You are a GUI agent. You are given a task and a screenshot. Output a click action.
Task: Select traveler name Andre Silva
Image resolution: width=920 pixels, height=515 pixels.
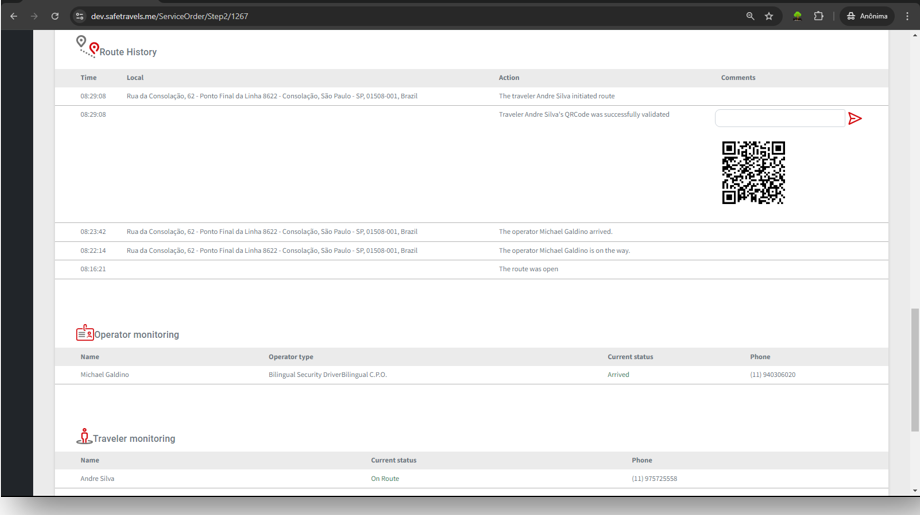(97, 479)
